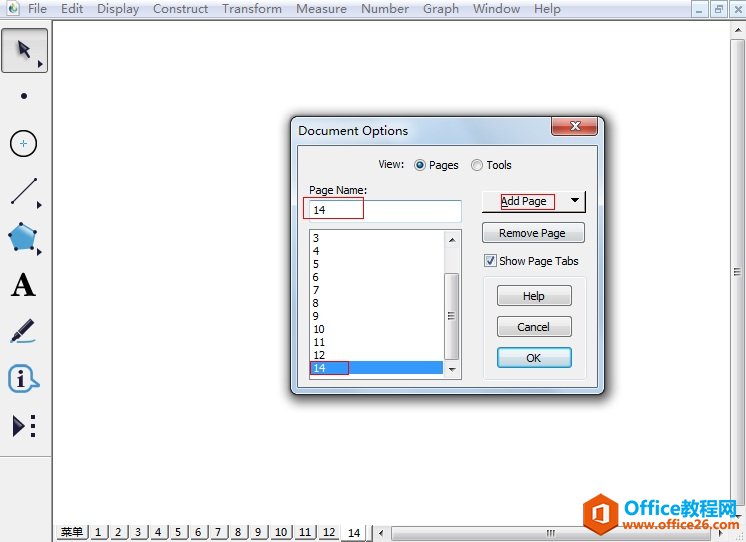
Task: Select the Marker pen tool
Action: coord(23,331)
